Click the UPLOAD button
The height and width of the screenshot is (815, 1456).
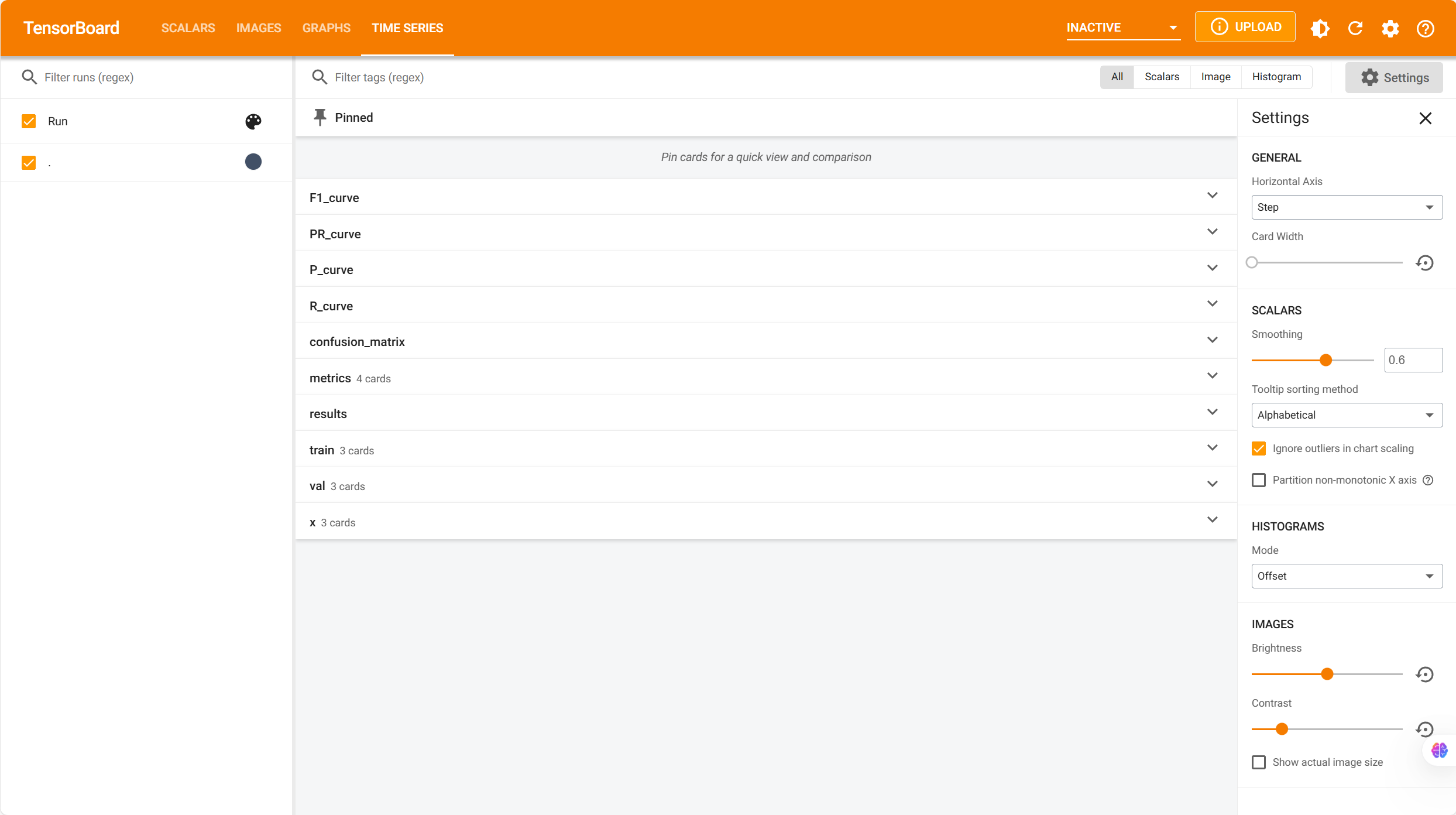click(1245, 27)
